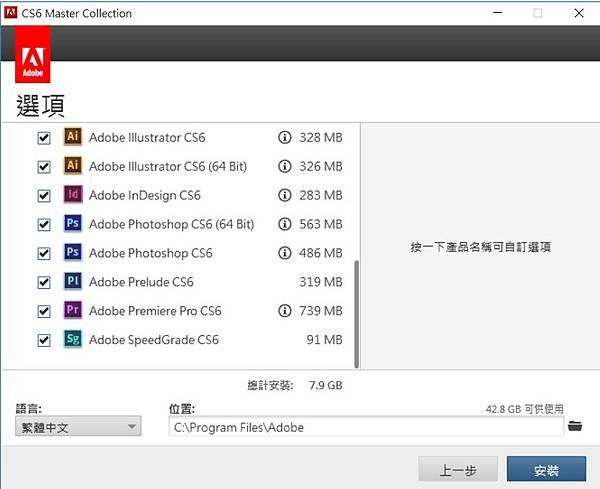Select the Adobe Prelude CS6 name
Viewport: 600px width, 489px height.
click(141, 282)
